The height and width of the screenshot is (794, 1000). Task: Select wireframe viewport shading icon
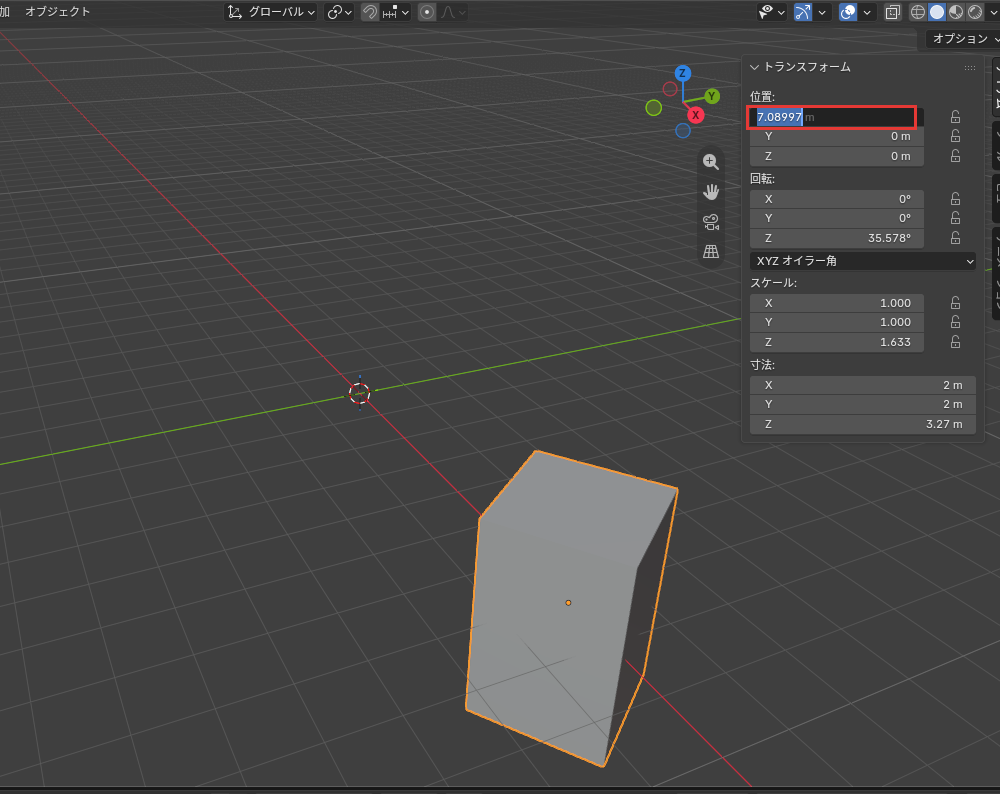click(x=918, y=12)
